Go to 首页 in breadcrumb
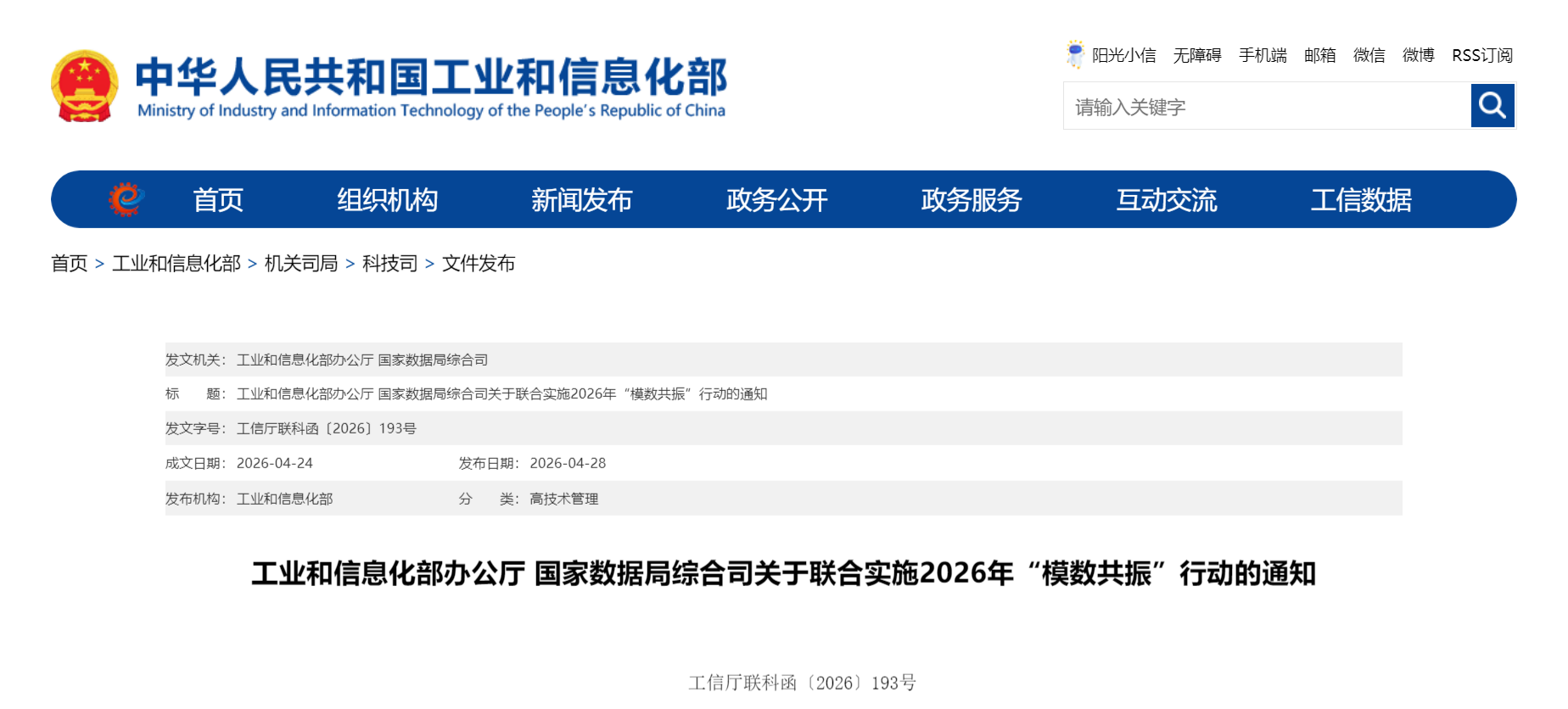Screen dimensions: 1568x709 click(x=70, y=264)
